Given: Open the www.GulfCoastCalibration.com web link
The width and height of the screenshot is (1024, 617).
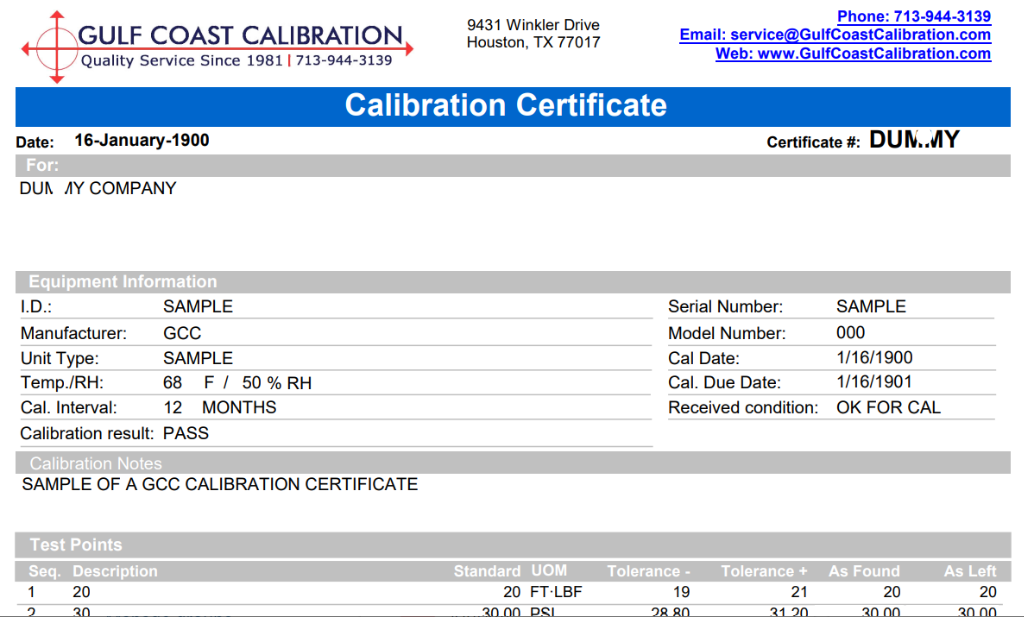Looking at the screenshot, I should pos(853,54).
